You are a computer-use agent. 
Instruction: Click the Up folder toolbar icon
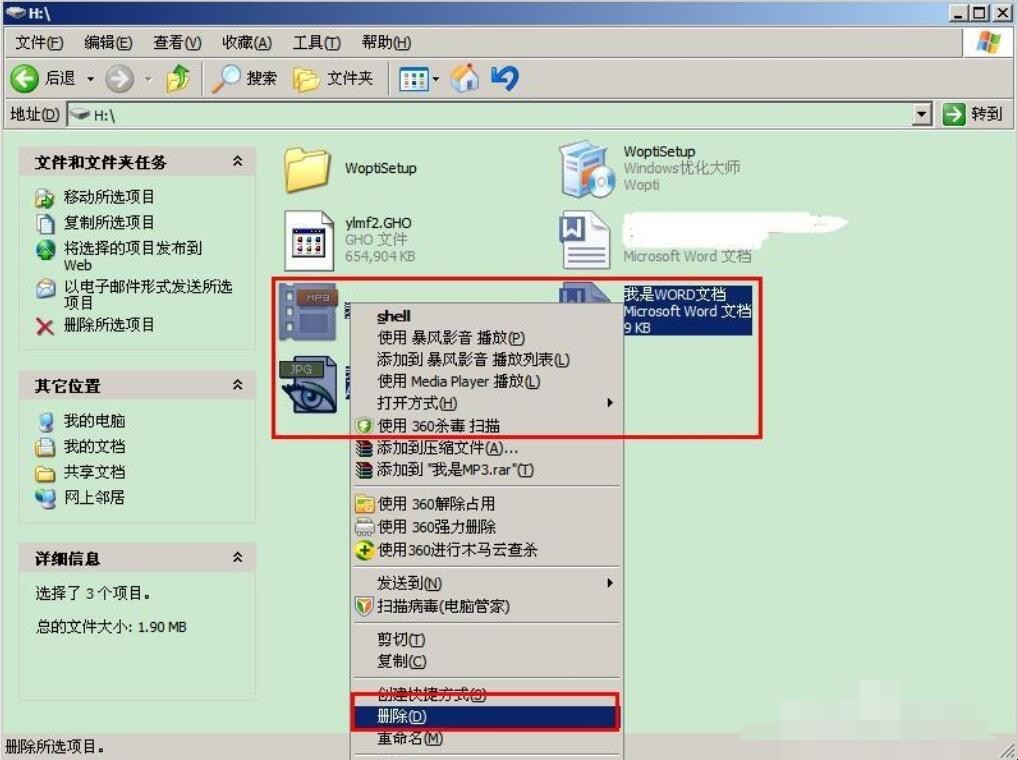pos(178,78)
